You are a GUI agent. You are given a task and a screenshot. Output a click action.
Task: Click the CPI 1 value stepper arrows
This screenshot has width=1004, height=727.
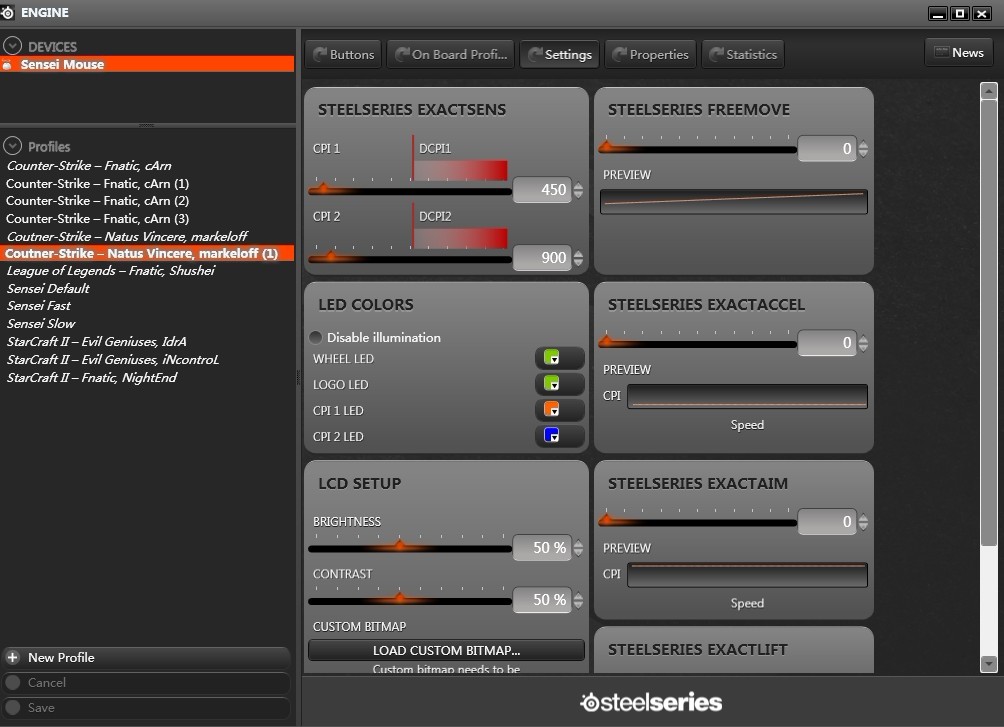579,190
